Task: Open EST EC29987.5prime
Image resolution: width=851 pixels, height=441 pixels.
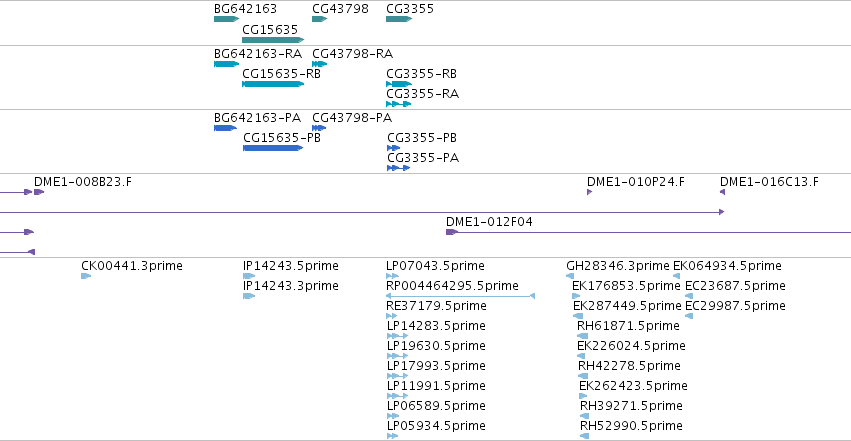Action: 689,316
